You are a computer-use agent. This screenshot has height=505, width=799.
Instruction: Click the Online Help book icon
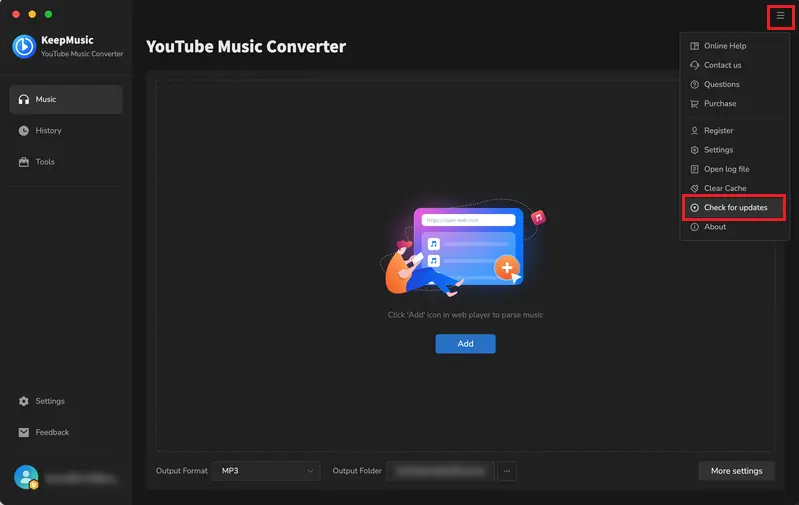pyautogui.click(x=694, y=46)
